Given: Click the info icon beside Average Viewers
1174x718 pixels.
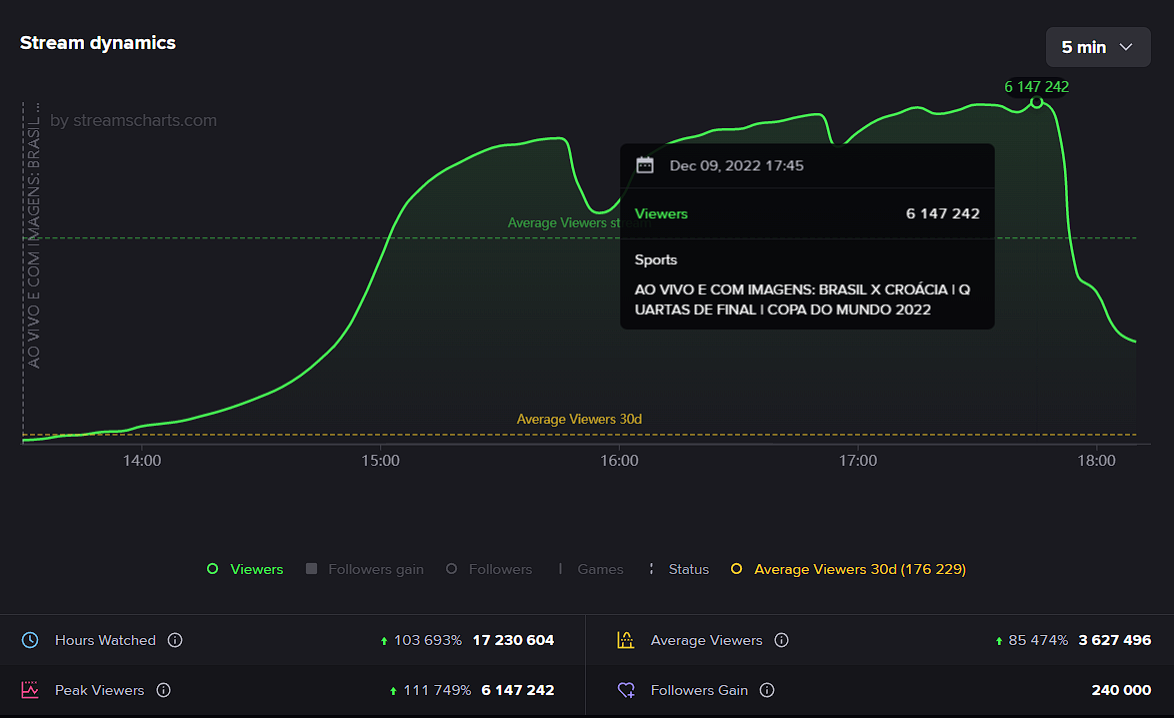Looking at the screenshot, I should (782, 640).
